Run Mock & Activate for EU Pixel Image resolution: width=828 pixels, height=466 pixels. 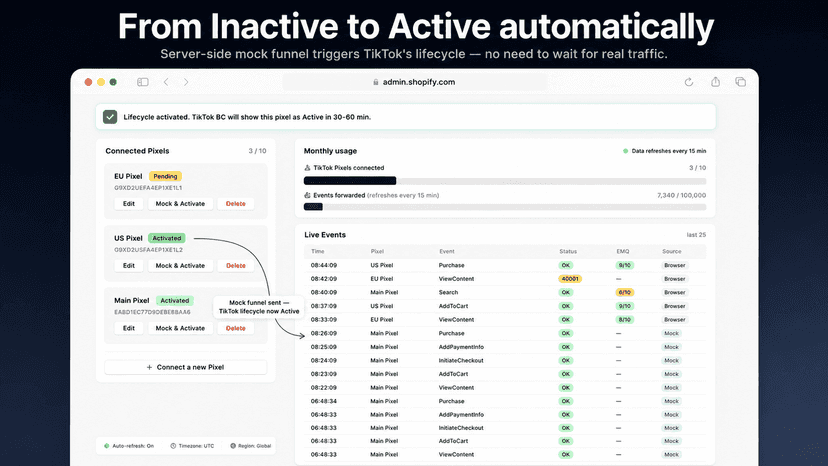pos(180,203)
